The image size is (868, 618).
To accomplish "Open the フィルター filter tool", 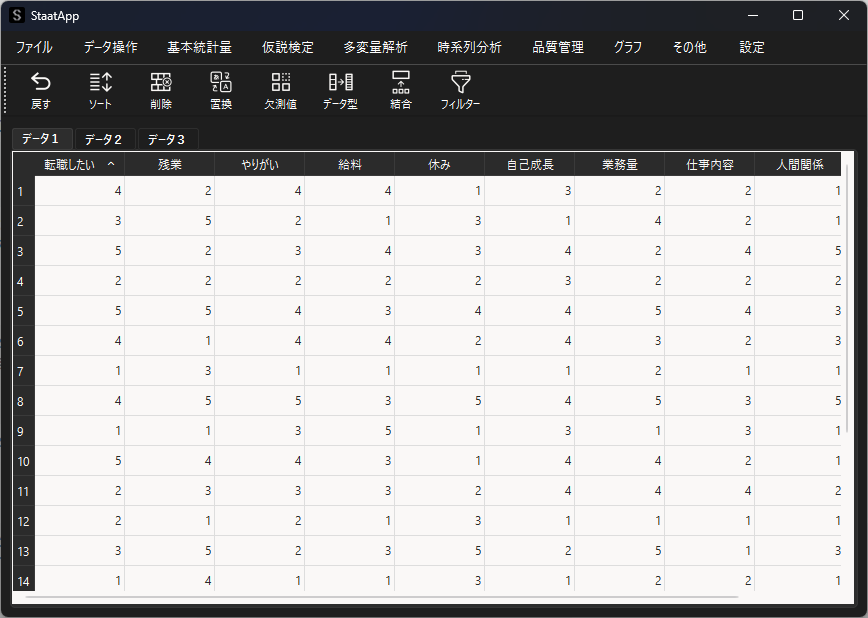I will point(460,89).
